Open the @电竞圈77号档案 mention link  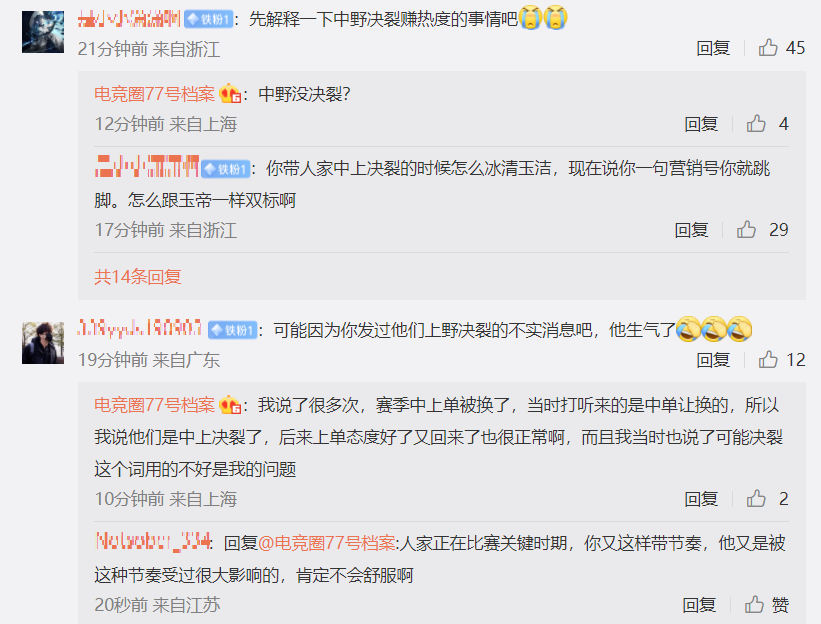point(327,543)
